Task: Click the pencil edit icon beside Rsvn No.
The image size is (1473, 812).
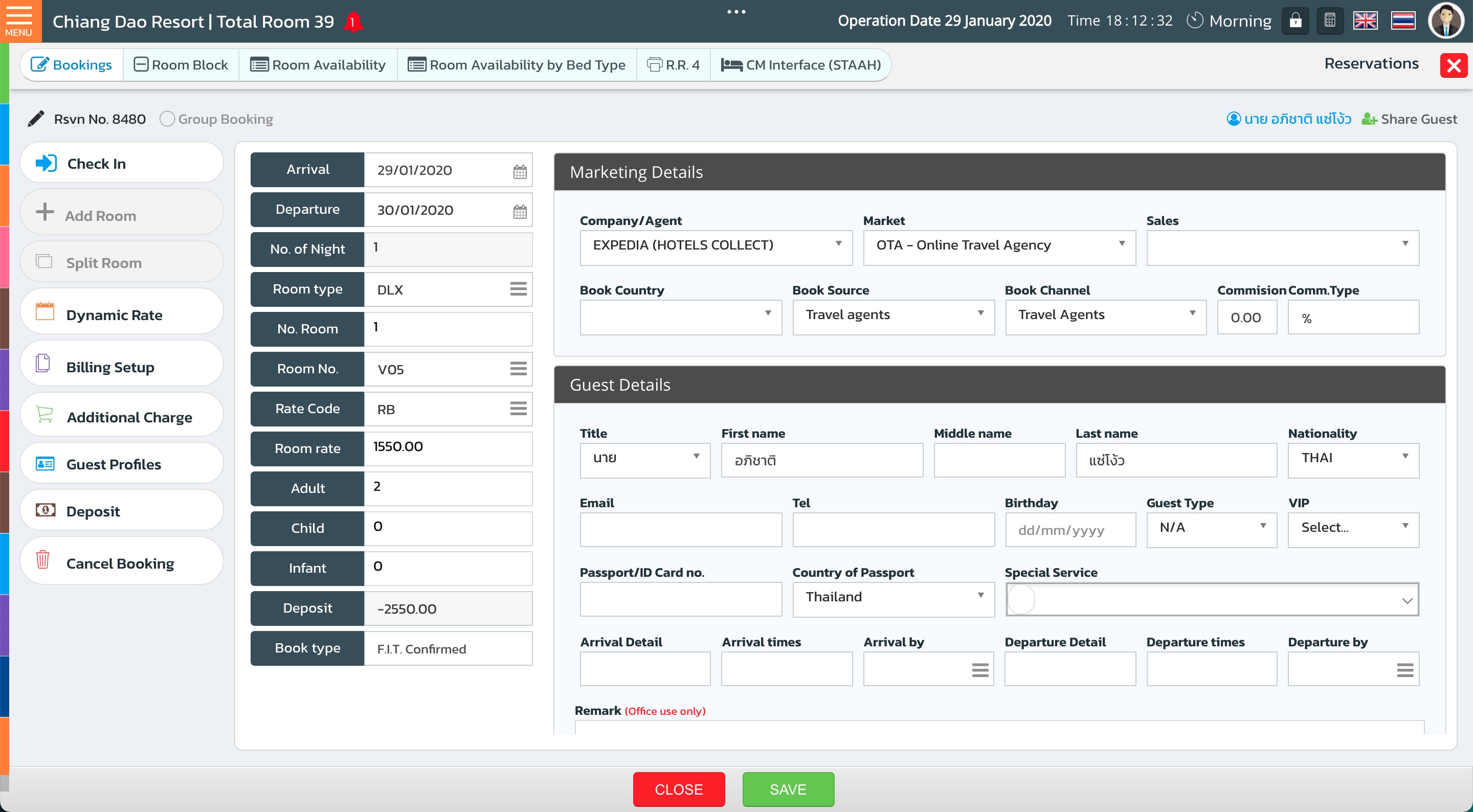Action: coord(35,119)
